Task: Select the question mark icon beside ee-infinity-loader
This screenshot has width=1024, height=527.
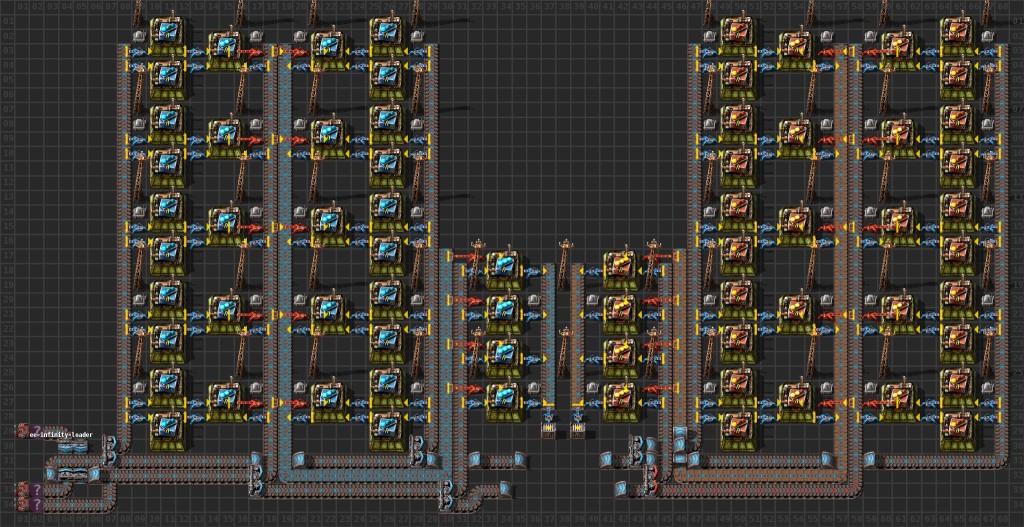Action: (37, 430)
